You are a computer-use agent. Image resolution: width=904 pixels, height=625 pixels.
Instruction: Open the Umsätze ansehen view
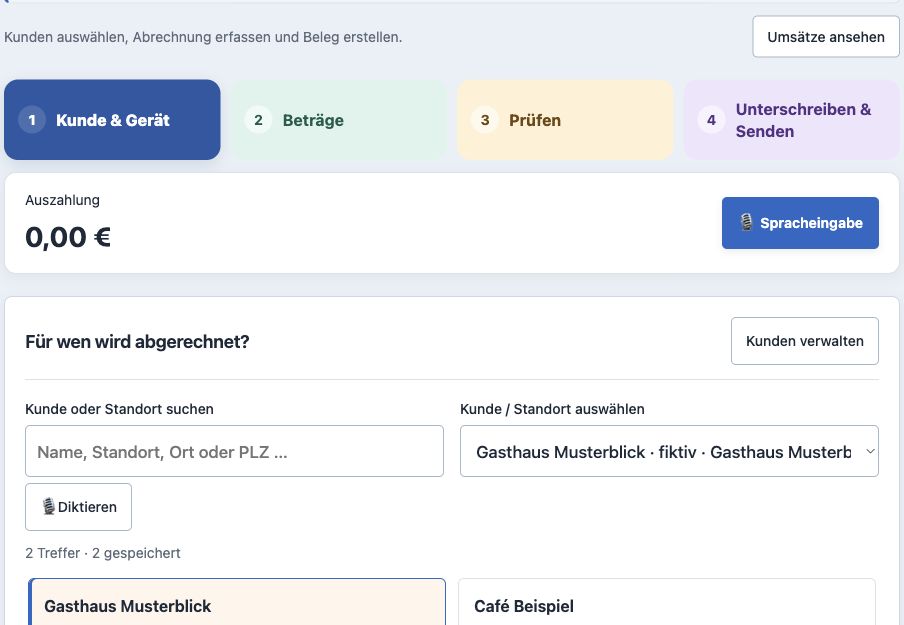[826, 37]
